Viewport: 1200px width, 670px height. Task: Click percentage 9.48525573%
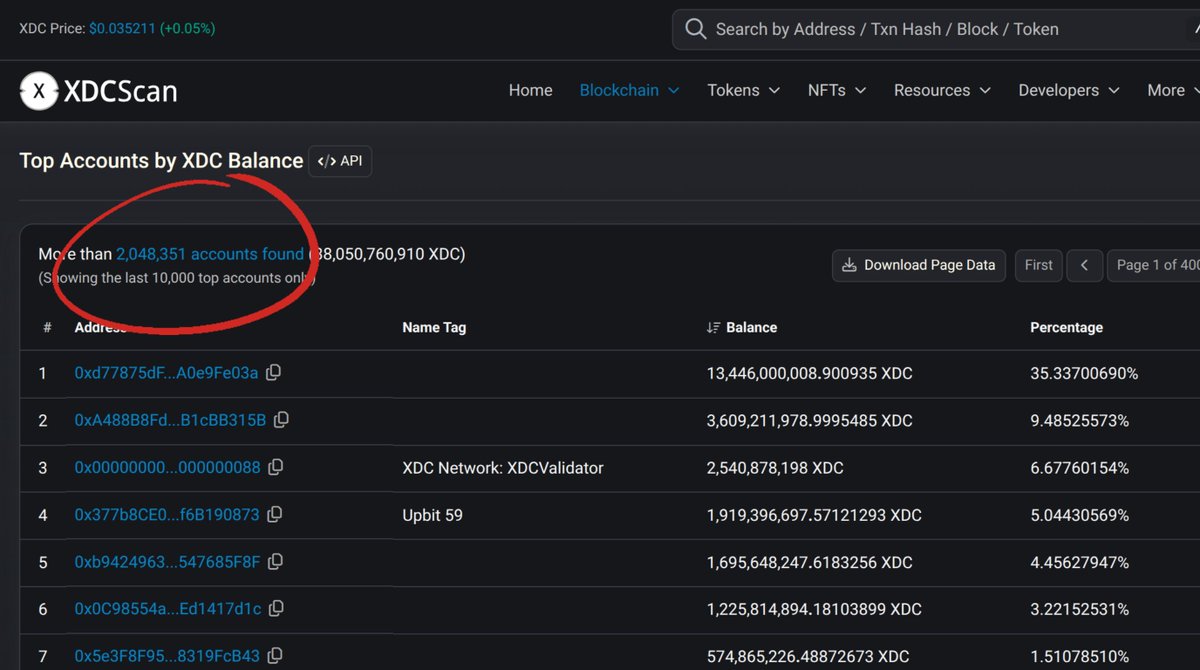(1079, 420)
